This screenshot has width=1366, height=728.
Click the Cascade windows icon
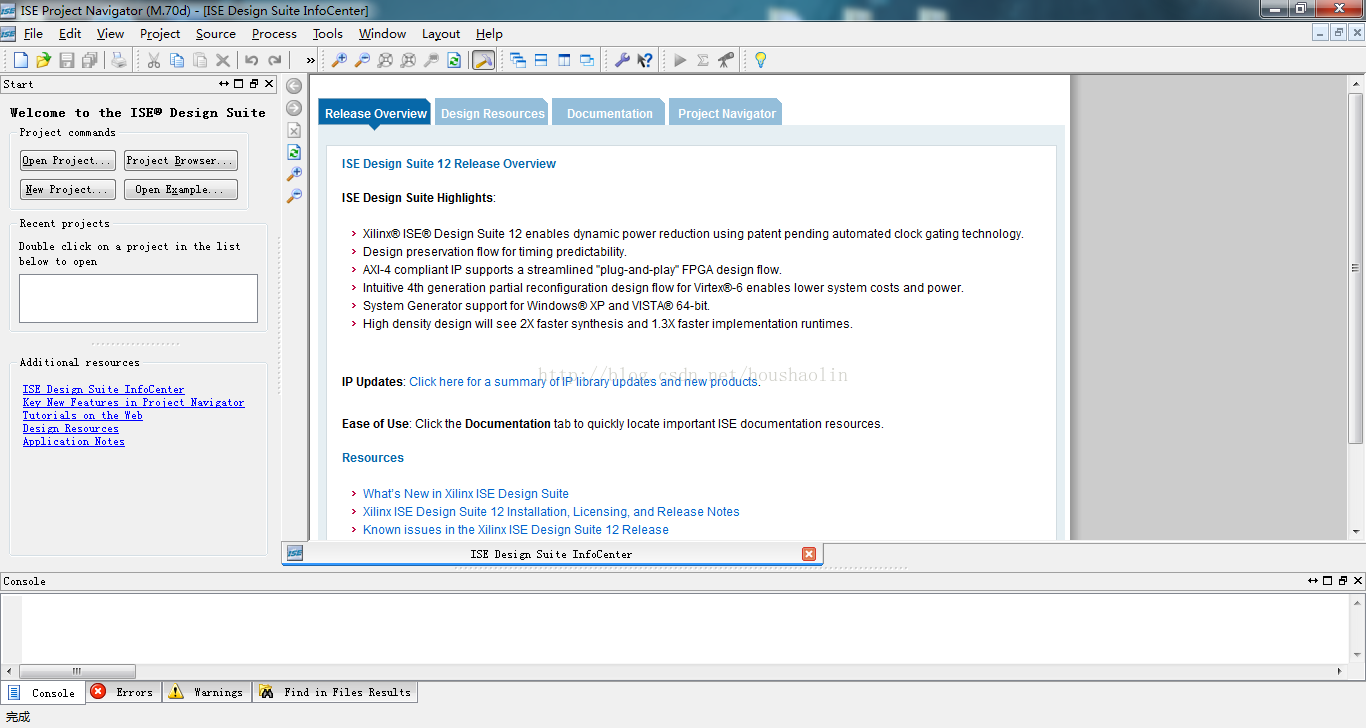coord(518,60)
